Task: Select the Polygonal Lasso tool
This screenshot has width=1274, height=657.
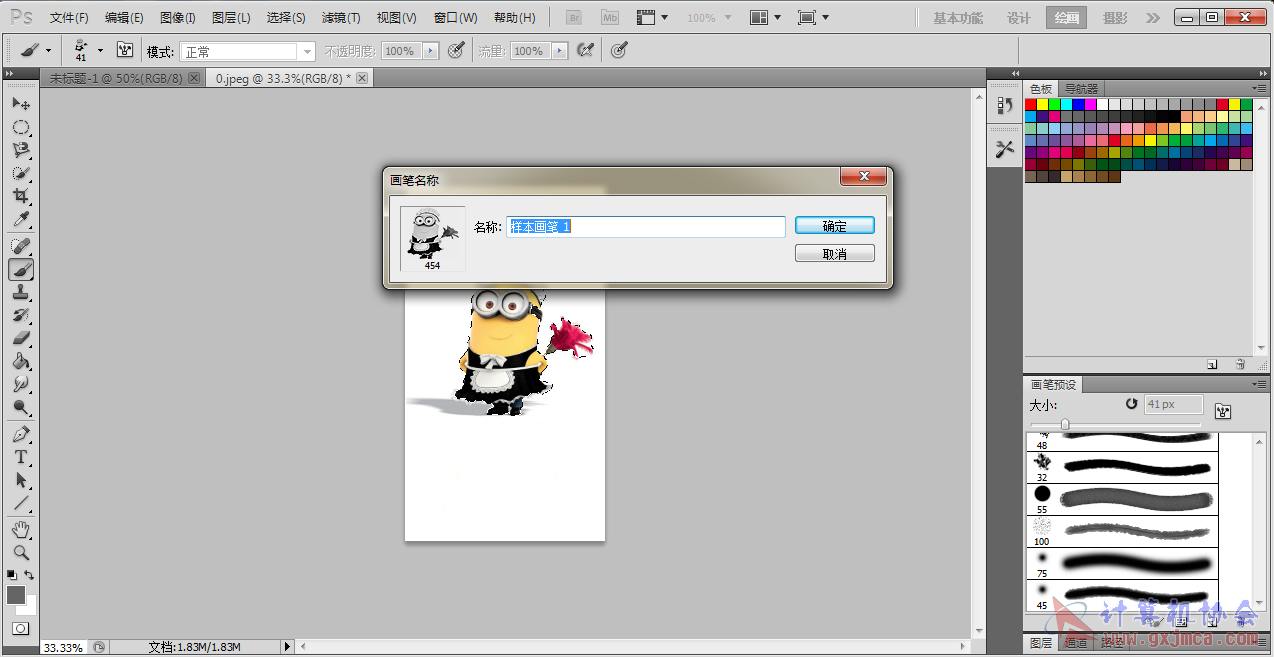Action: pyautogui.click(x=20, y=150)
